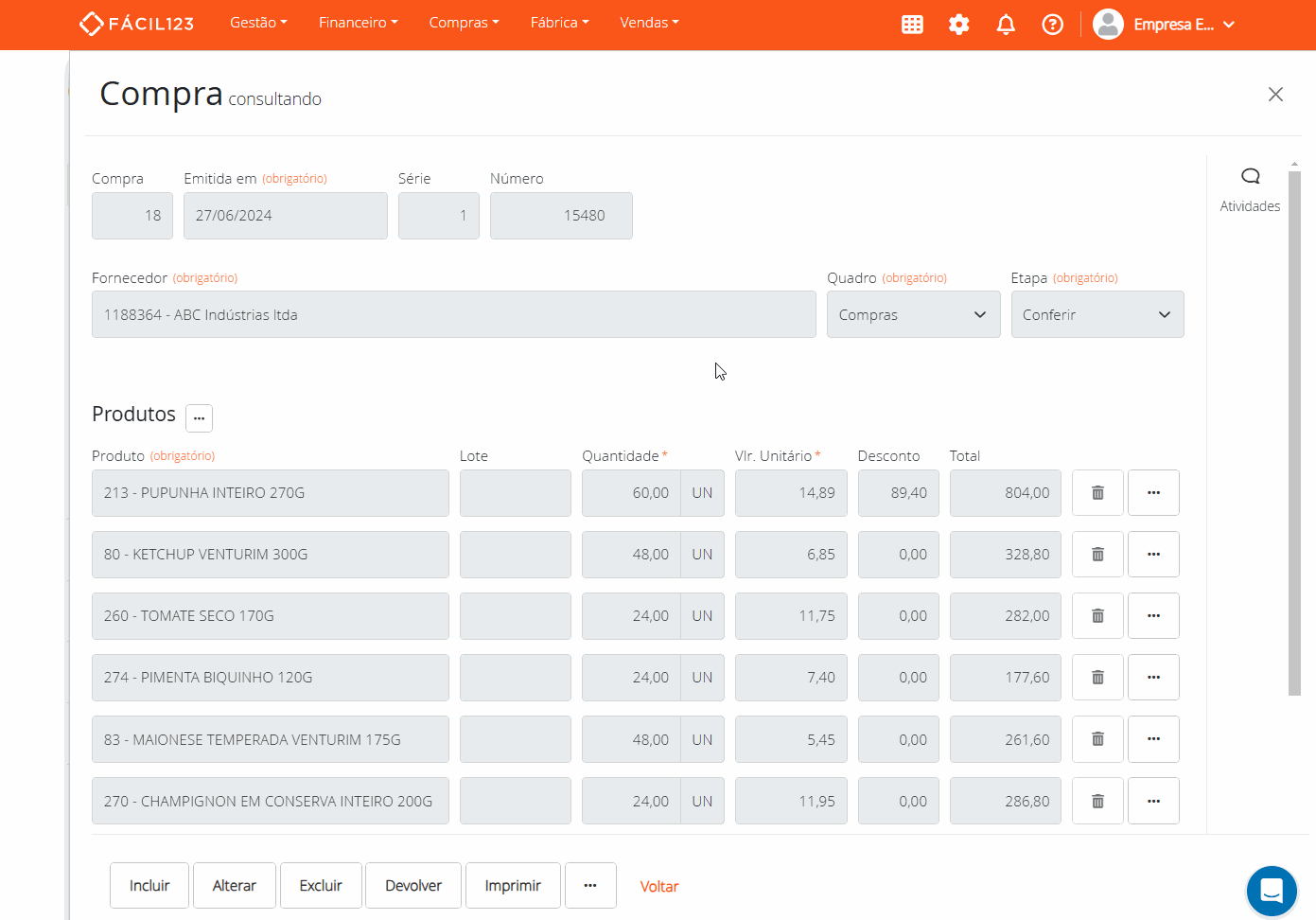The width and height of the screenshot is (1316, 920).
Task: Open the Fábrica menu
Action: (x=559, y=23)
